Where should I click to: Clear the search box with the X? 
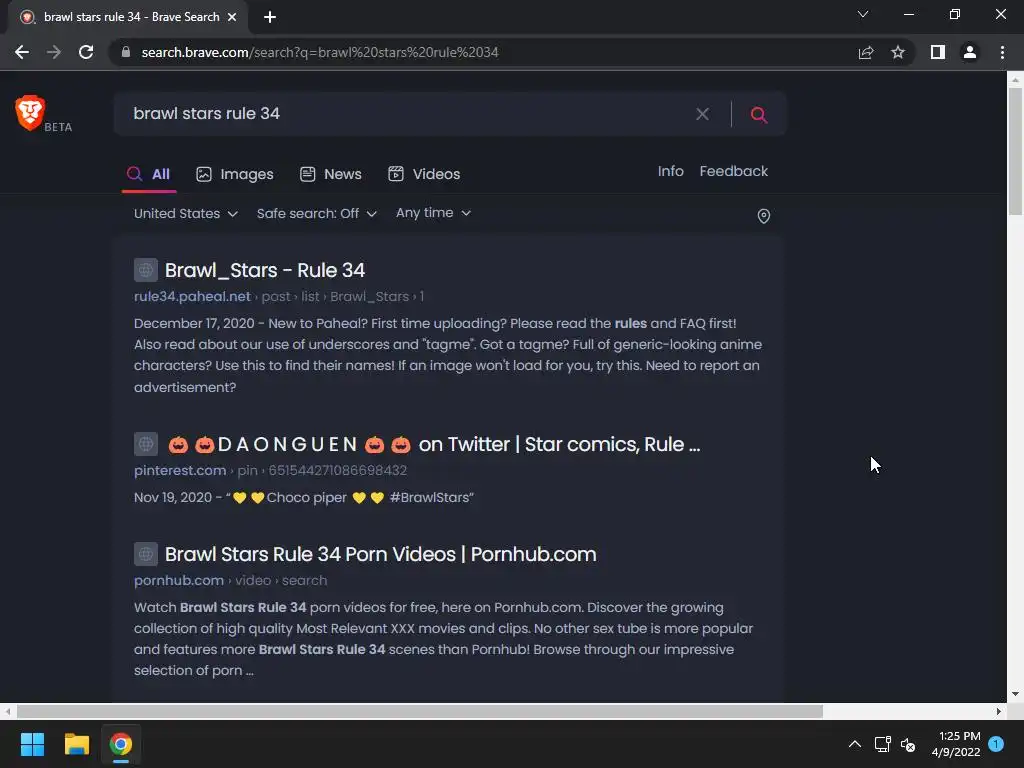pos(703,114)
